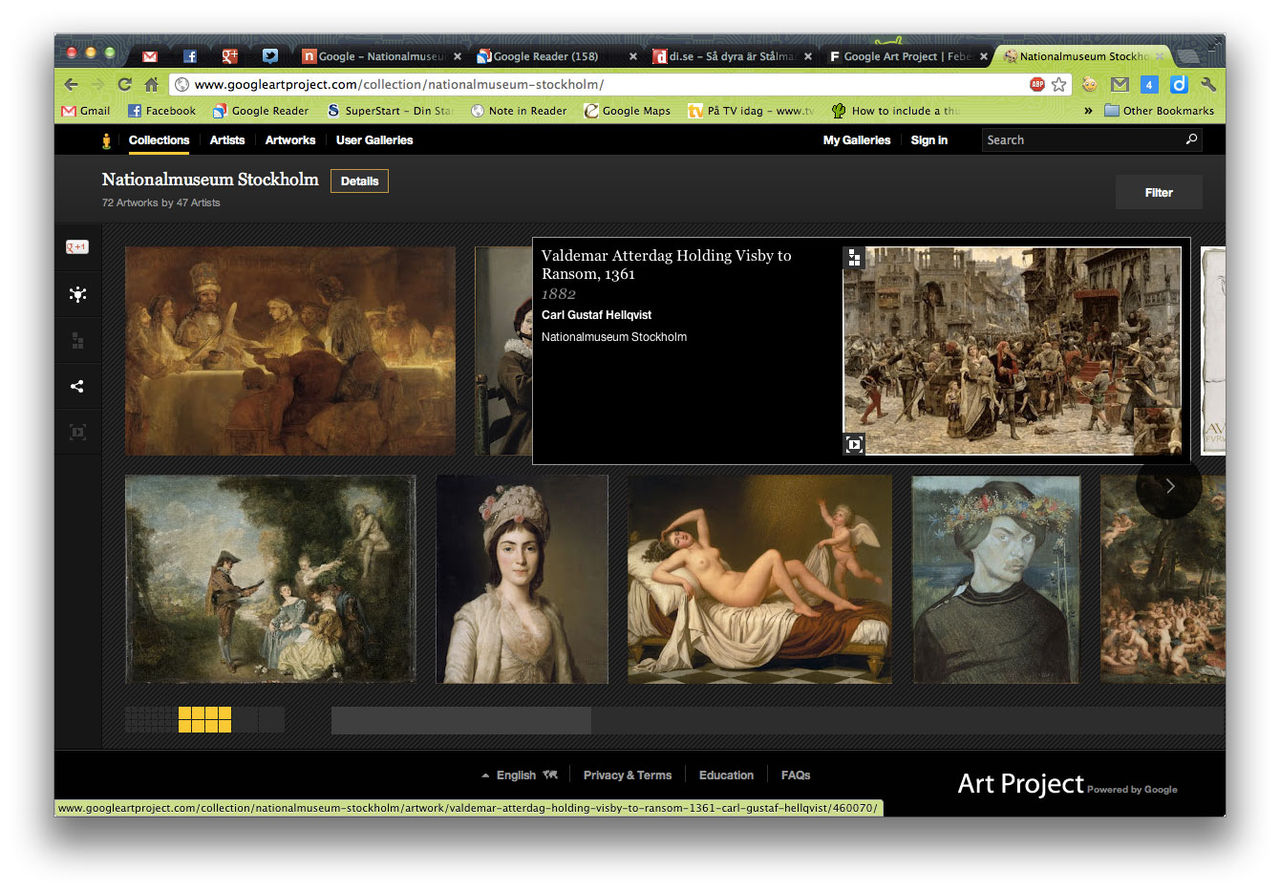1280x892 pixels.
Task: Open the Explore artworks sidebar icon
Action: tap(77, 294)
